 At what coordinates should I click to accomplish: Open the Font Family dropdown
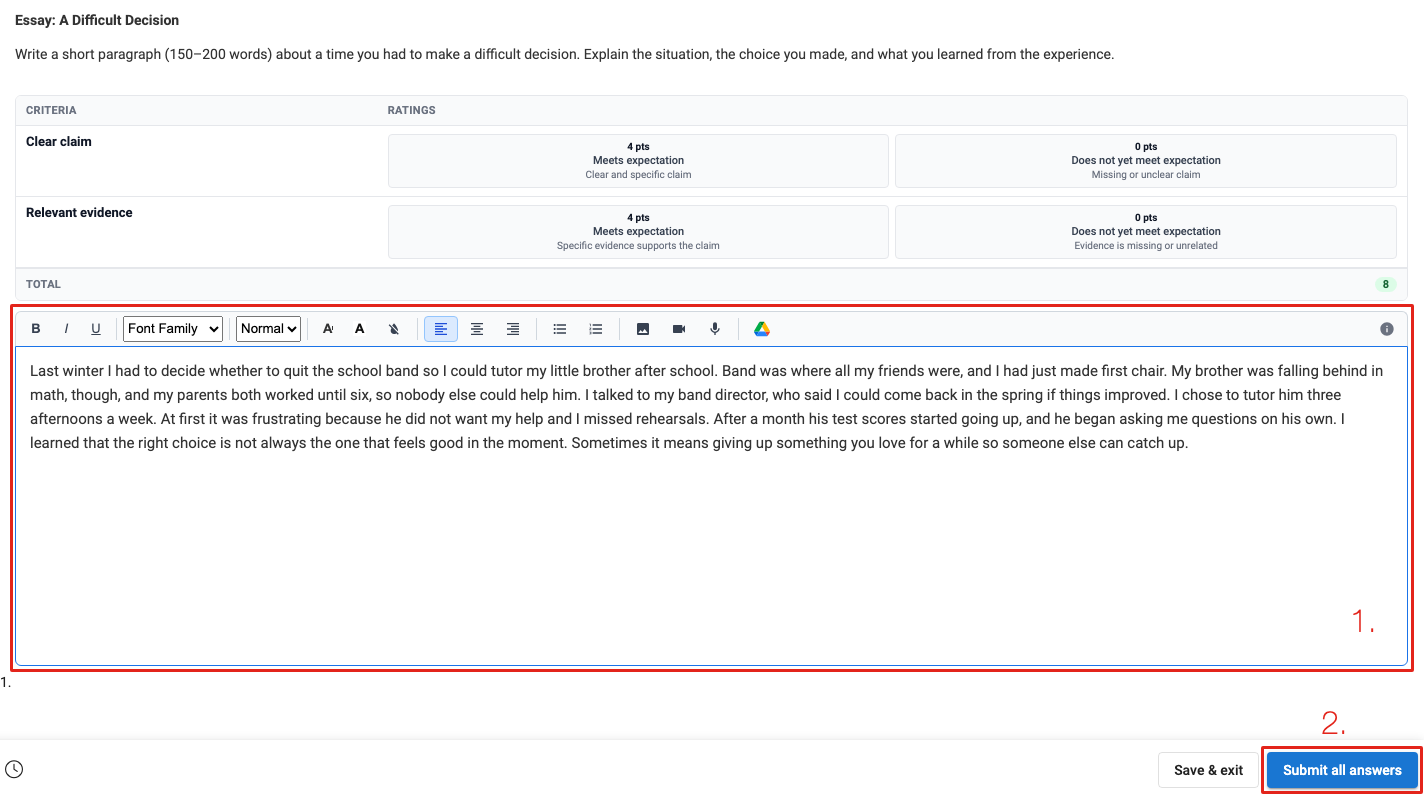[174, 329]
